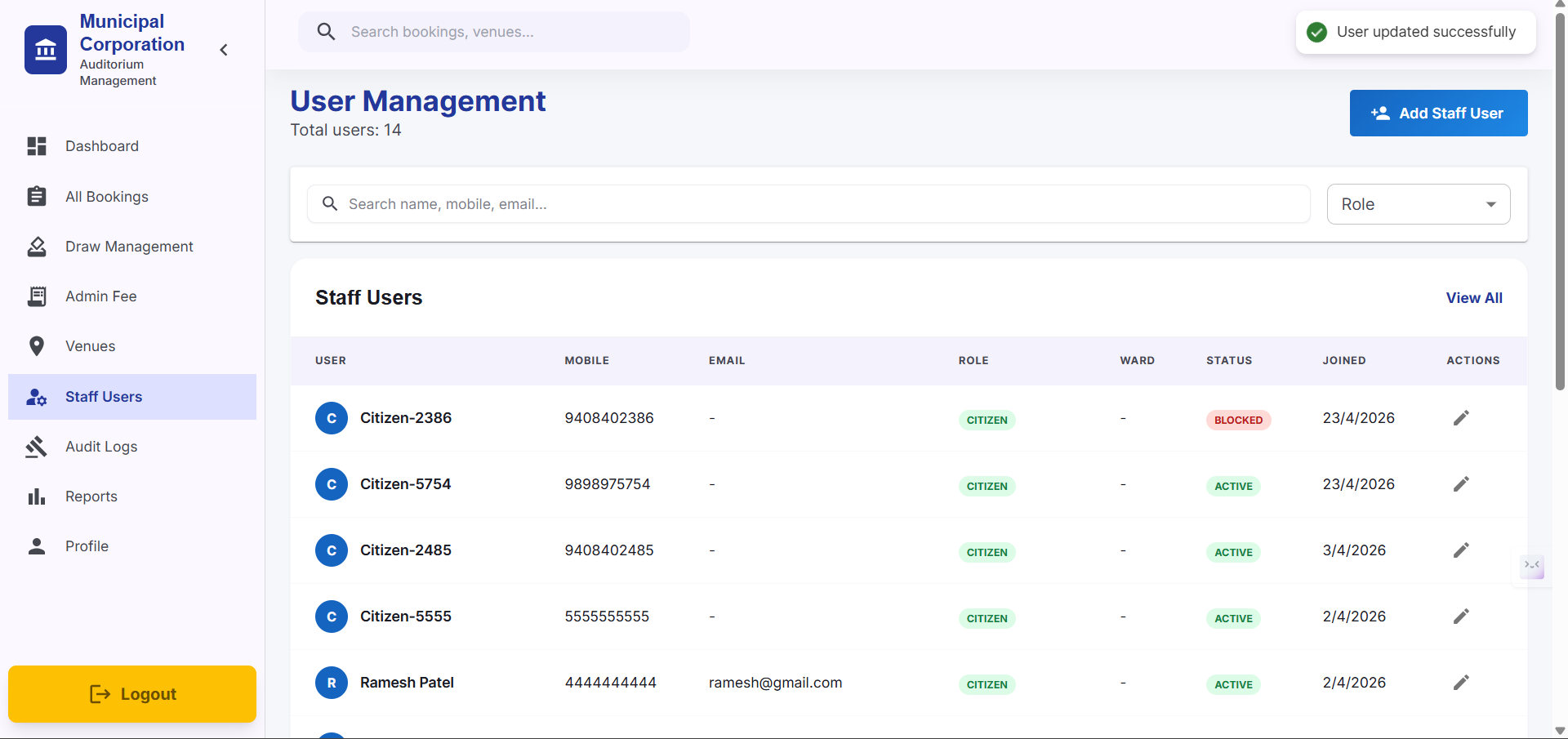Open the Role filter dropdown
The width and height of the screenshot is (1568, 739).
click(x=1419, y=204)
